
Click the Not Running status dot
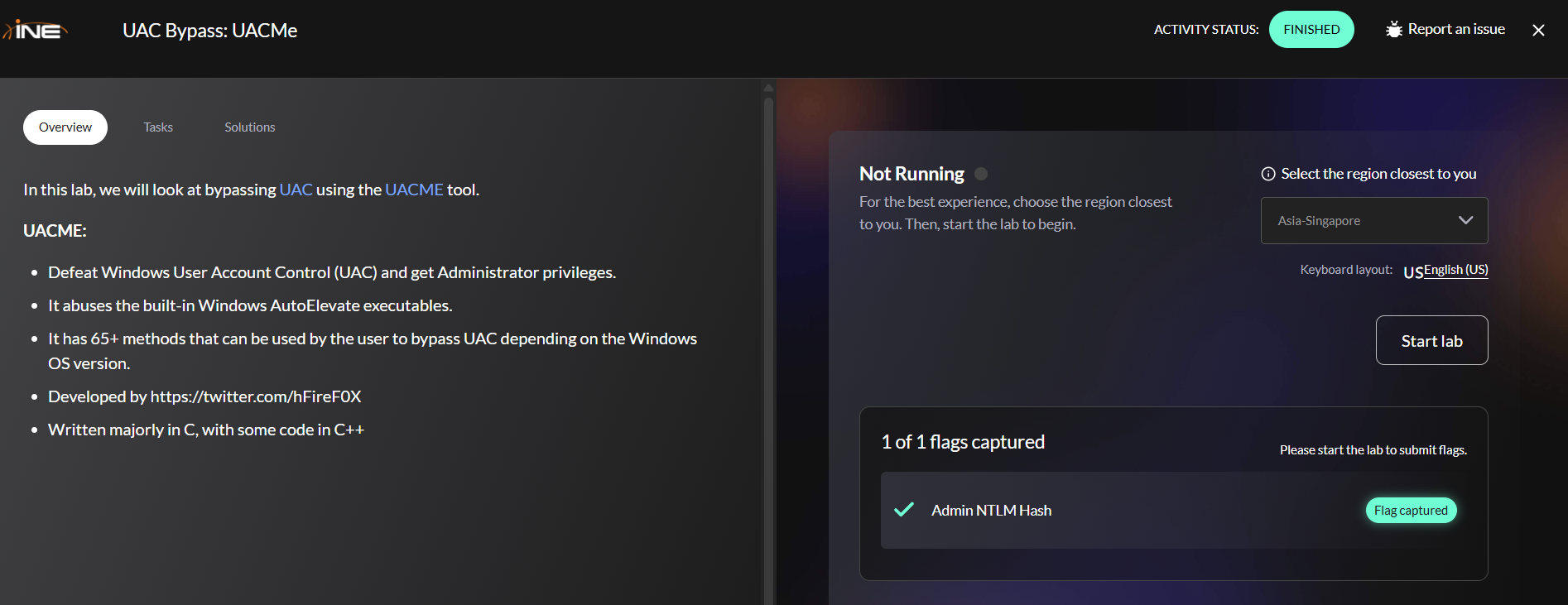981,174
